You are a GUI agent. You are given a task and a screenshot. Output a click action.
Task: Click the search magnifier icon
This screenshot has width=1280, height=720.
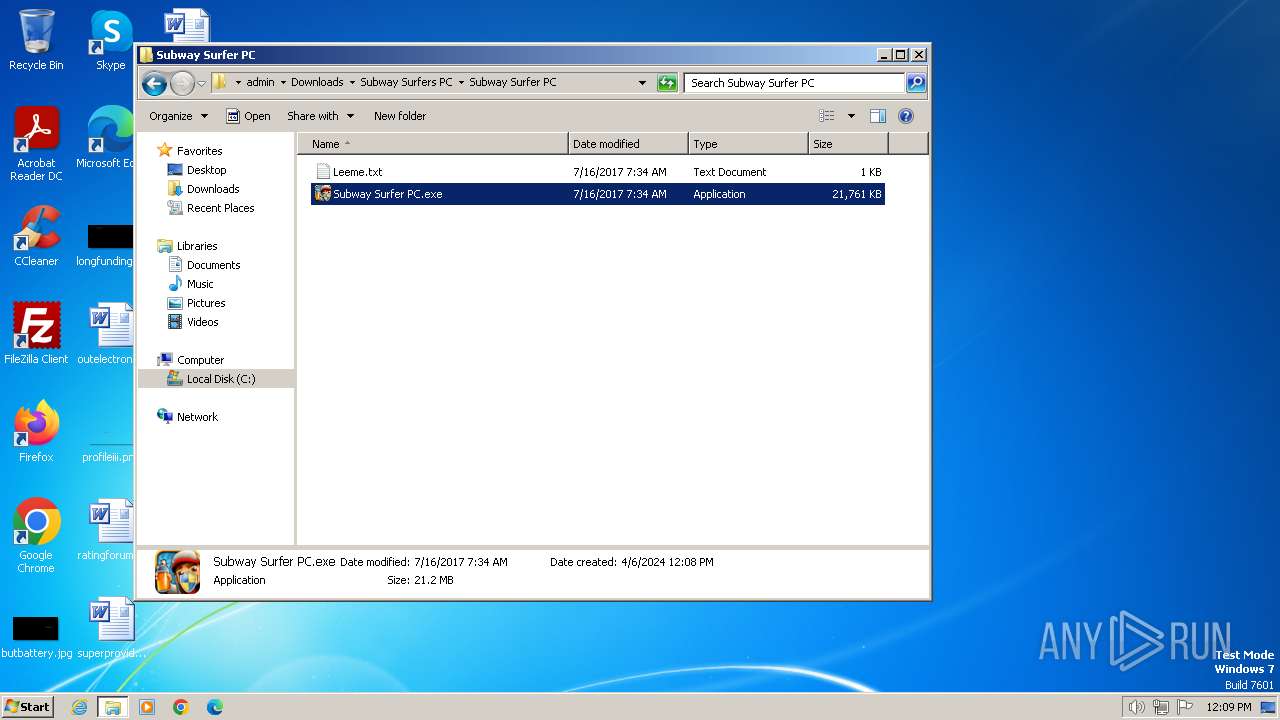[x=915, y=83]
